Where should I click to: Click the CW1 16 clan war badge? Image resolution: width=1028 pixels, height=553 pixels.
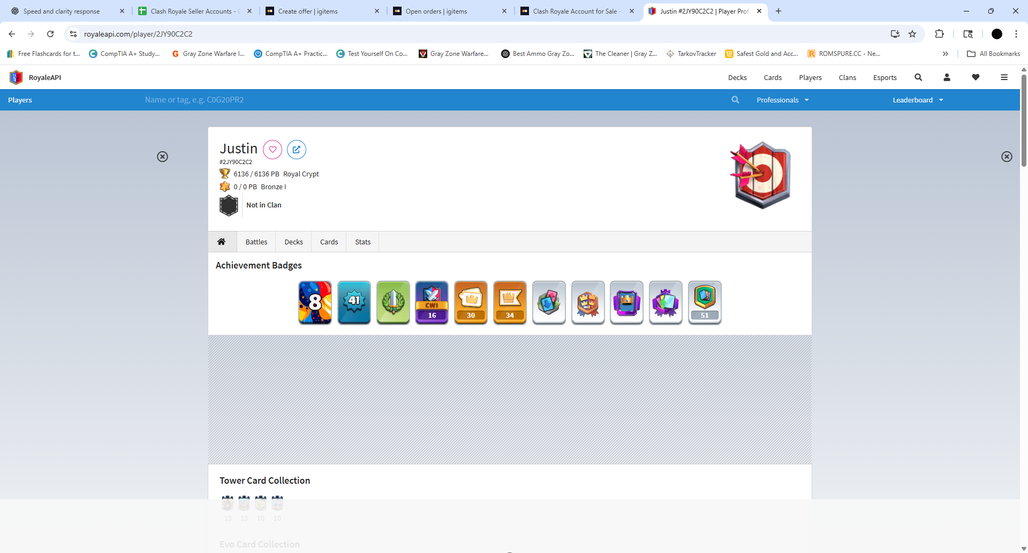coord(432,302)
